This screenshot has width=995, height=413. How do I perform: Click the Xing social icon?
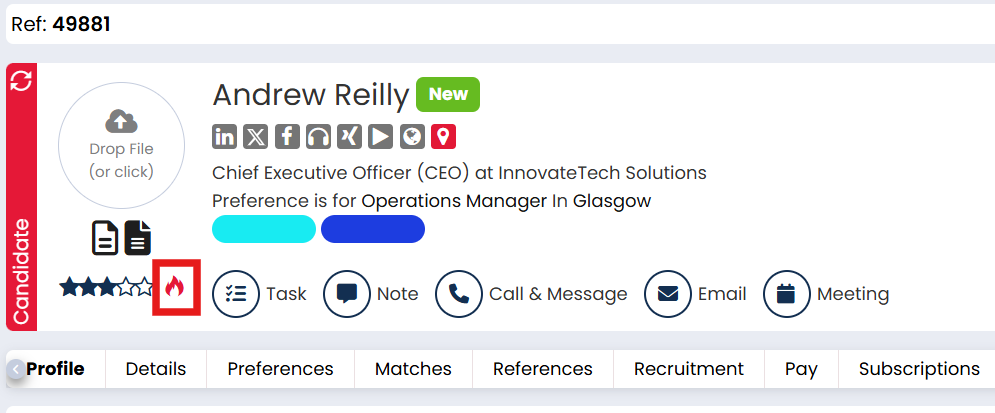[x=349, y=136]
